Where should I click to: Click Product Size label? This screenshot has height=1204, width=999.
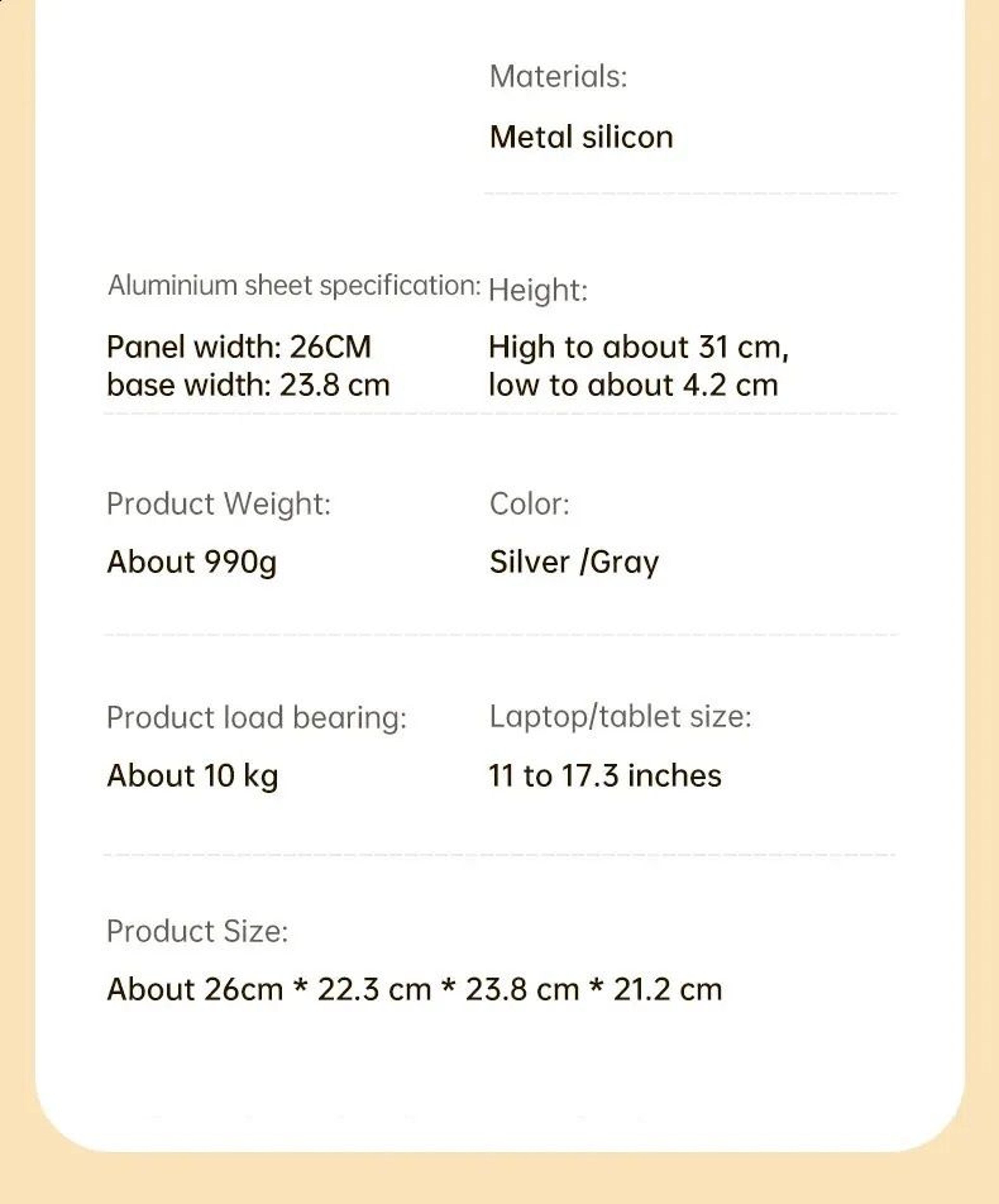click(197, 932)
